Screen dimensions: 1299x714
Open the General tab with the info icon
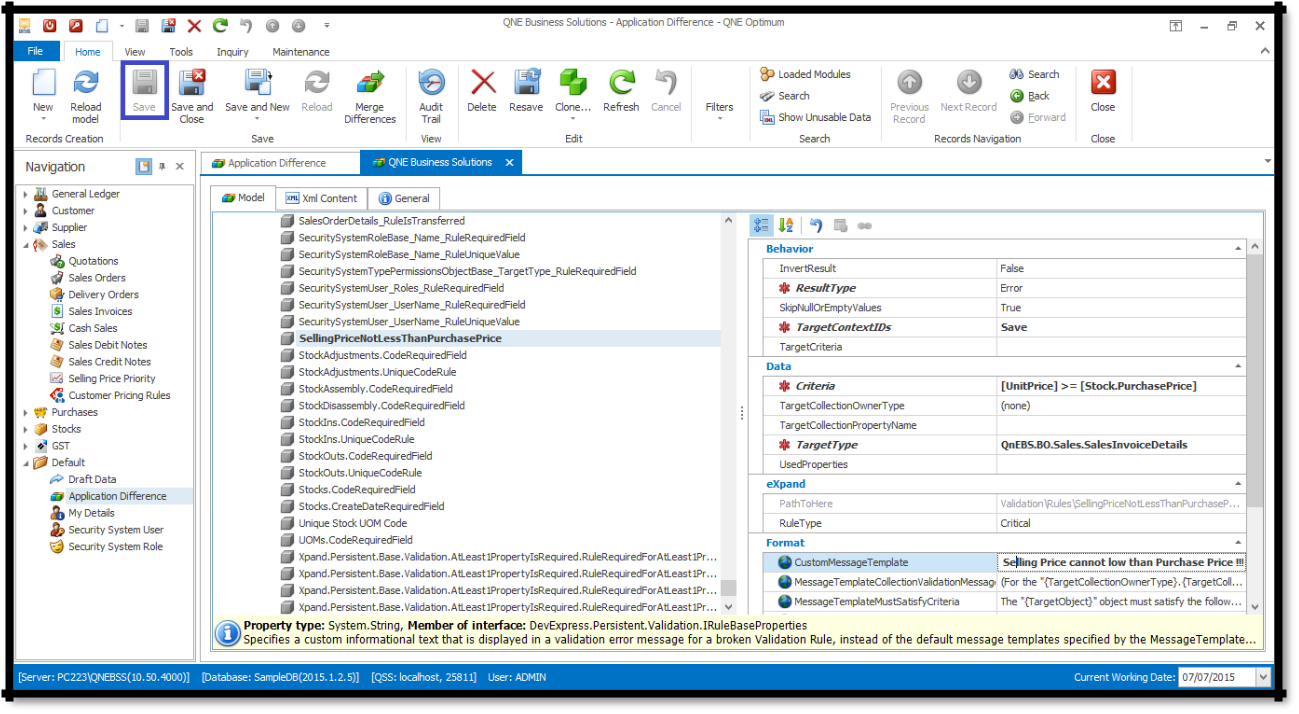coord(405,198)
